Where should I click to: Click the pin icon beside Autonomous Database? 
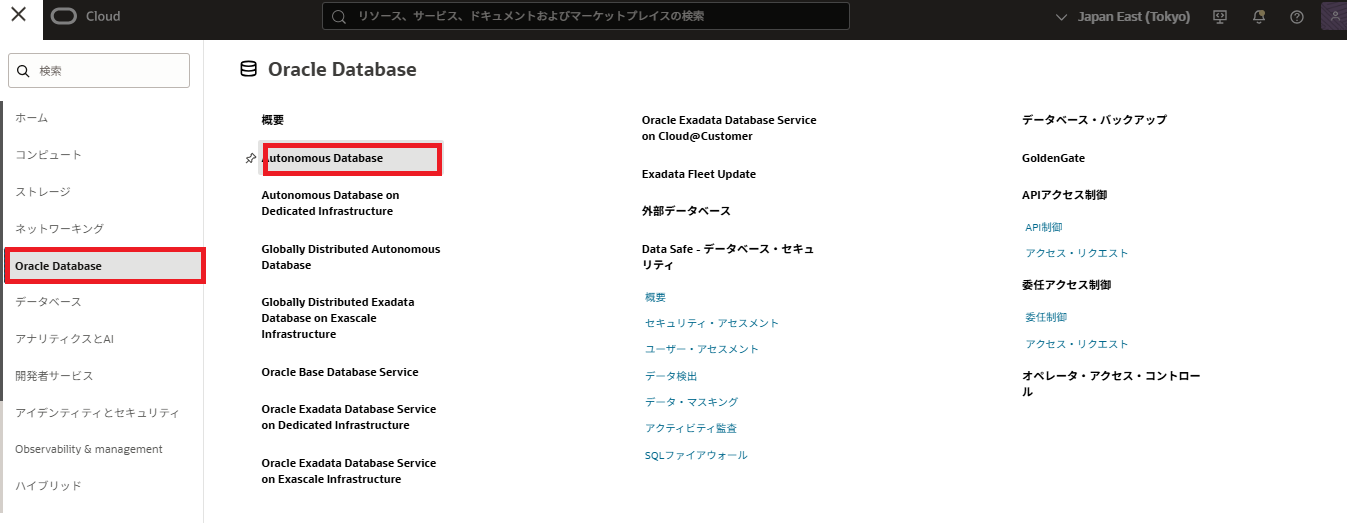[250, 158]
